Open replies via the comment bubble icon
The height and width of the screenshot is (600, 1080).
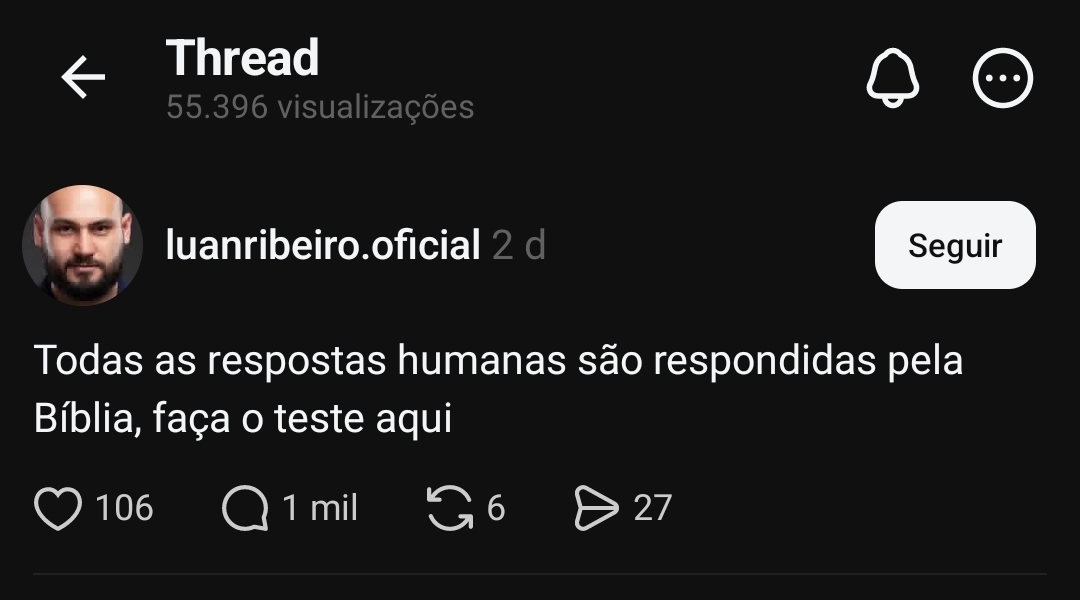coord(245,508)
